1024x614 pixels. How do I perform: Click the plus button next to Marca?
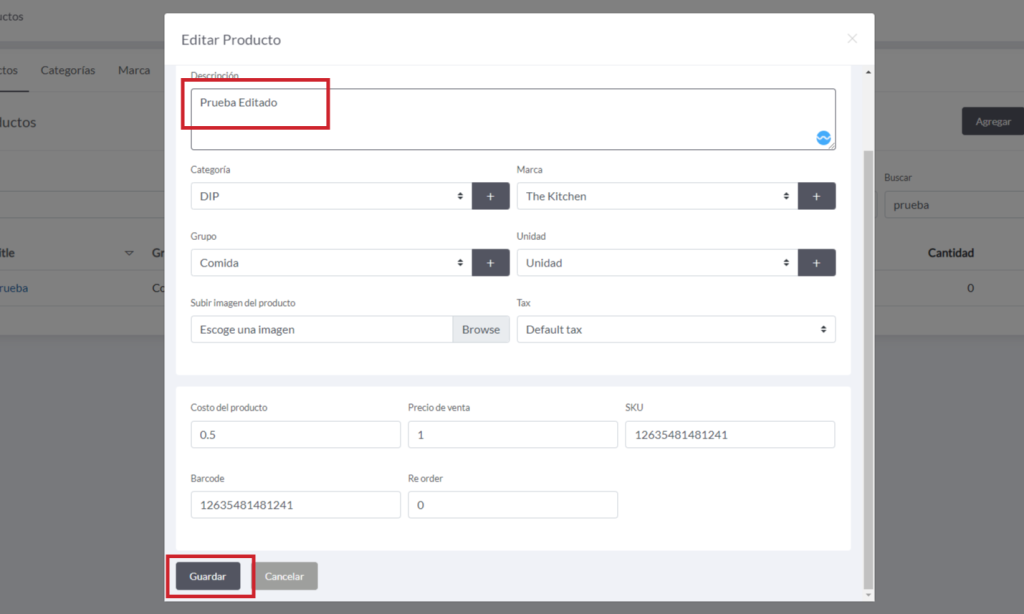point(816,196)
